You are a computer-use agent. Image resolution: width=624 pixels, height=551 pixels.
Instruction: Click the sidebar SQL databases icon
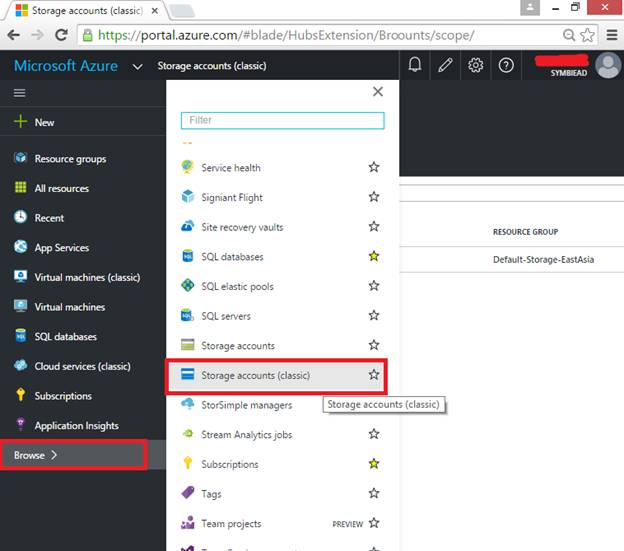[x=20, y=336]
